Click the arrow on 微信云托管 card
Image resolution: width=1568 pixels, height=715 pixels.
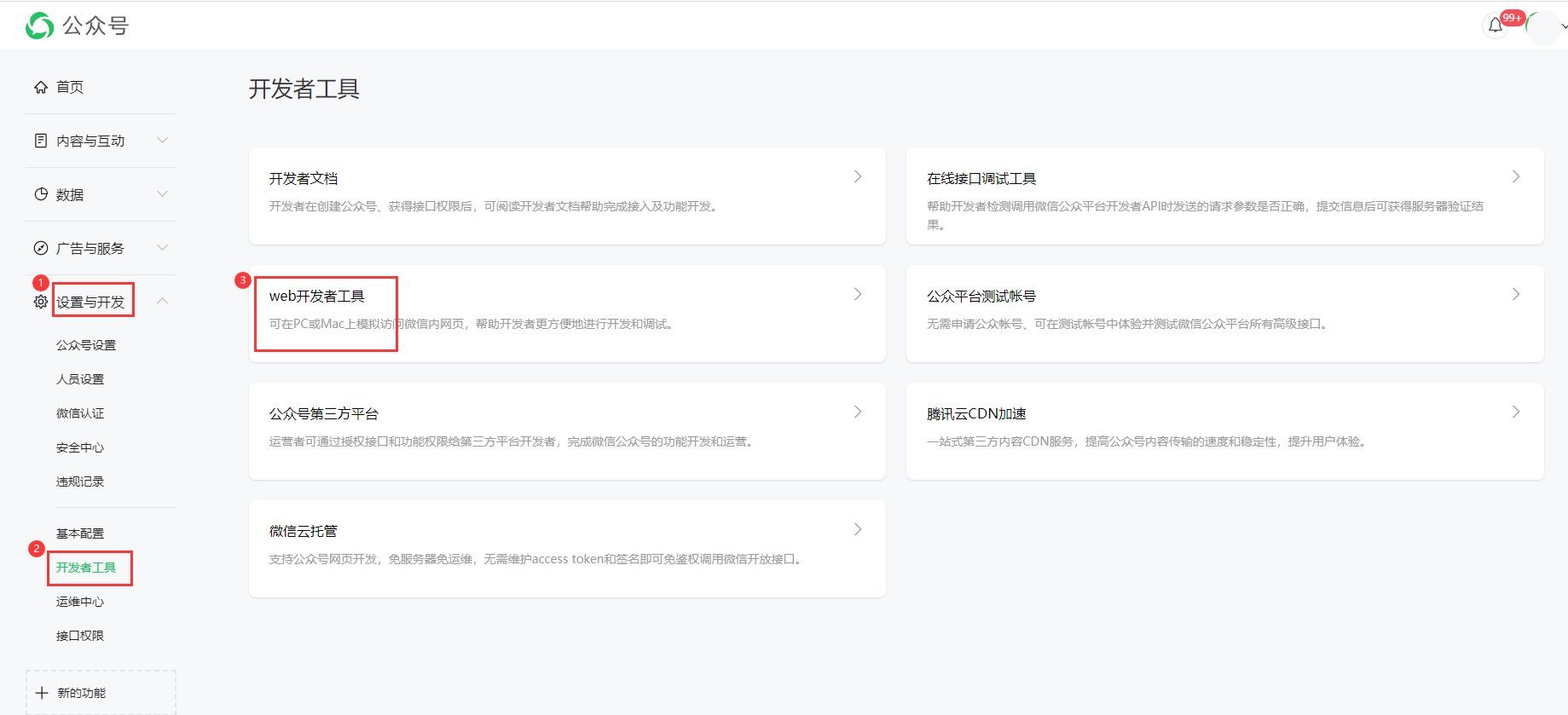pyautogui.click(x=858, y=529)
